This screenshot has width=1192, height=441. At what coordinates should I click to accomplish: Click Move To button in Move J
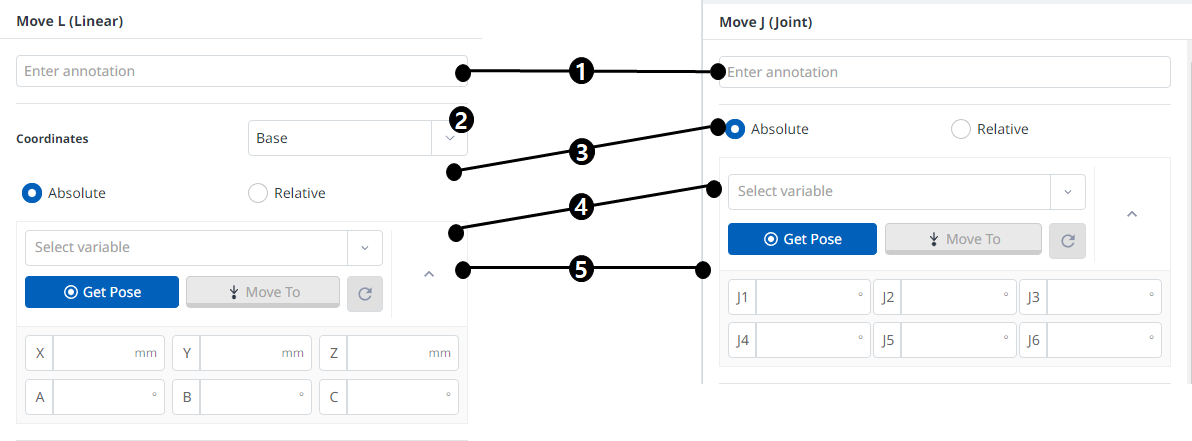(x=964, y=239)
